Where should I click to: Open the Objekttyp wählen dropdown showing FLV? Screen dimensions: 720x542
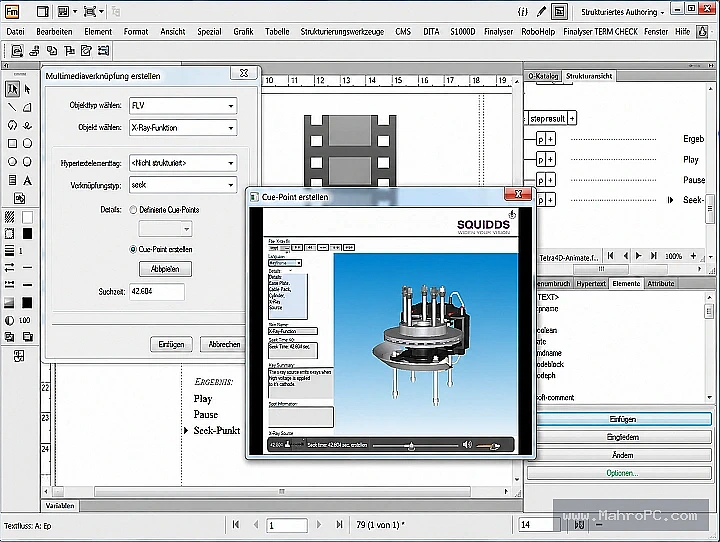click(183, 106)
